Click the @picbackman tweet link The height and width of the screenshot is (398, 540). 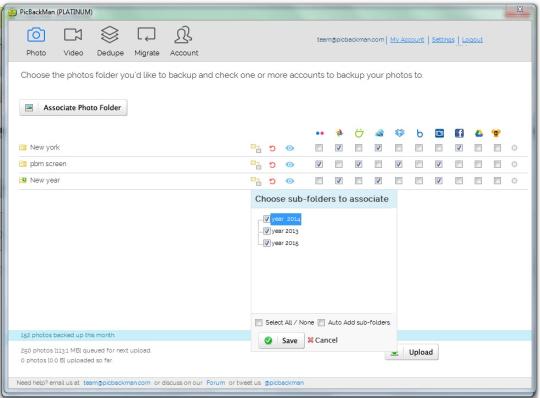pos(284,383)
